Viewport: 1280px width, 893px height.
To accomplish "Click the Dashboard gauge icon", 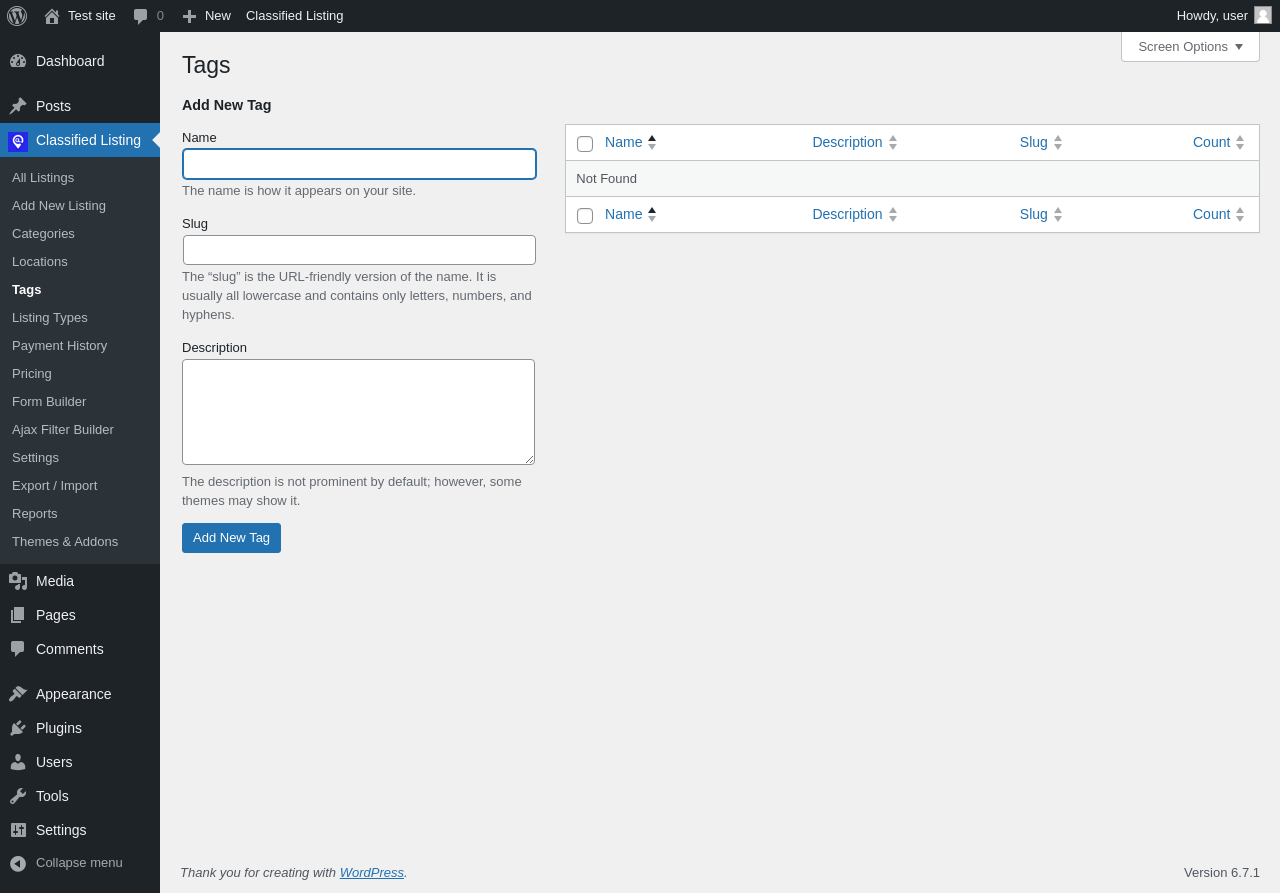I will pos(18,61).
